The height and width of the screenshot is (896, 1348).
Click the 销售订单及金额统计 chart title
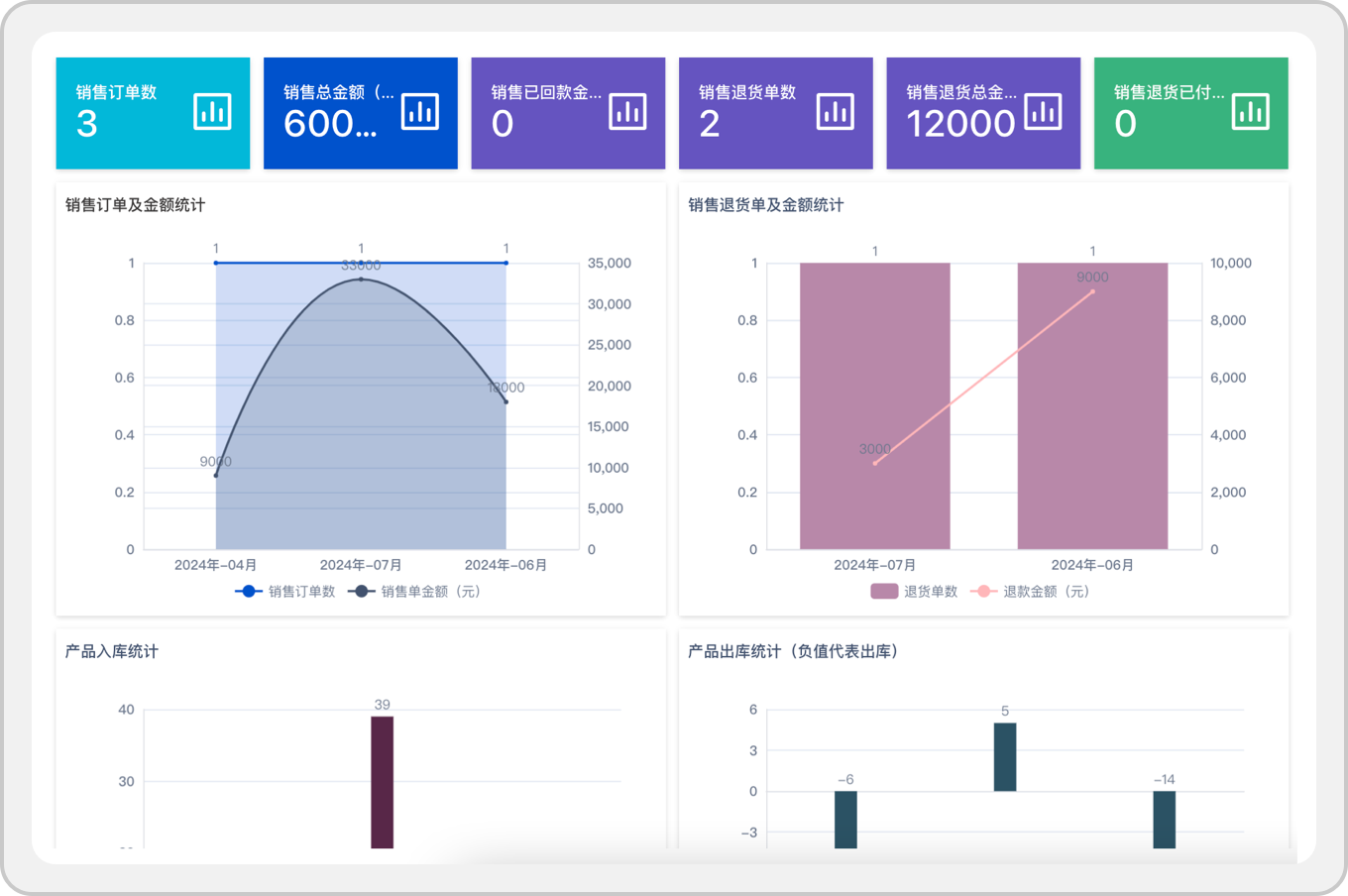136,205
